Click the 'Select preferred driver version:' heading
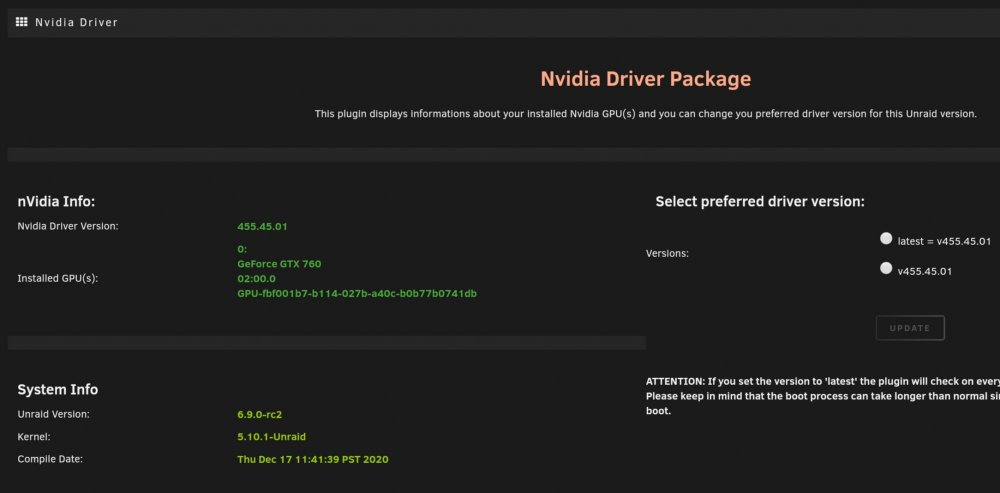Screen dimensions: 1000x493 [x=760, y=202]
